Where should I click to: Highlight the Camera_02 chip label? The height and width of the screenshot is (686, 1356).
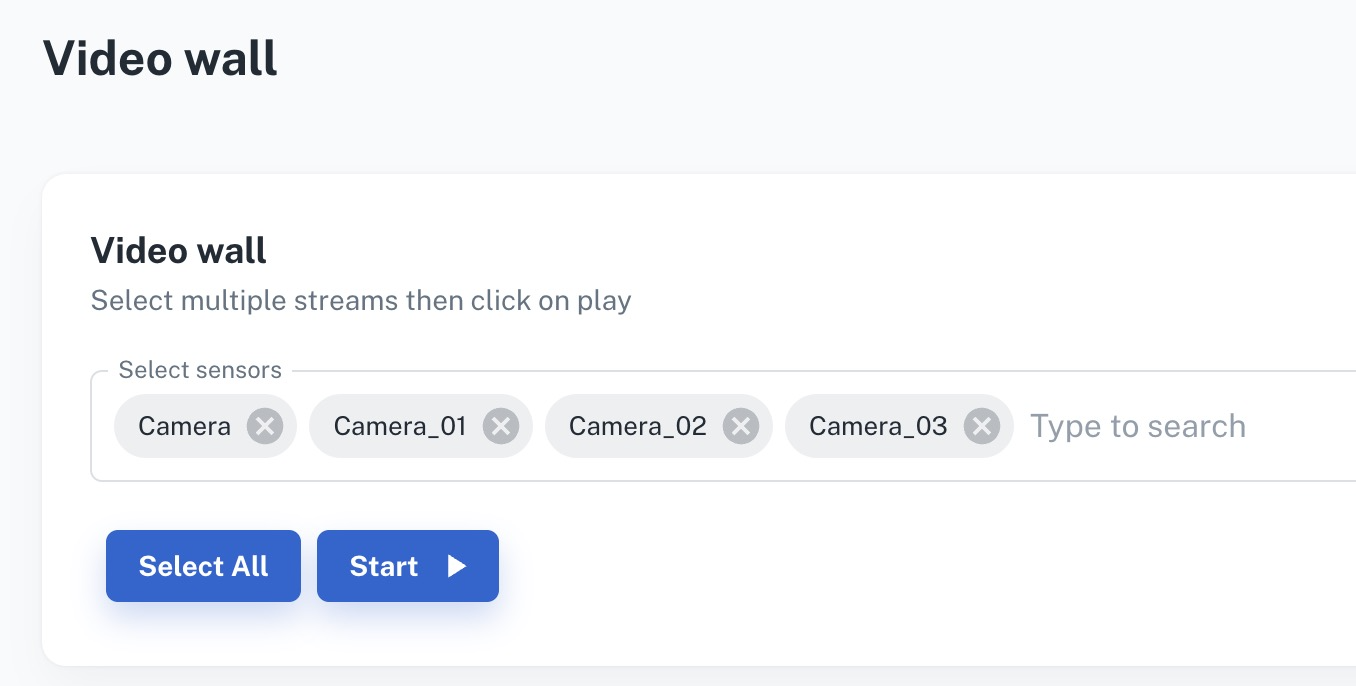pos(638,427)
